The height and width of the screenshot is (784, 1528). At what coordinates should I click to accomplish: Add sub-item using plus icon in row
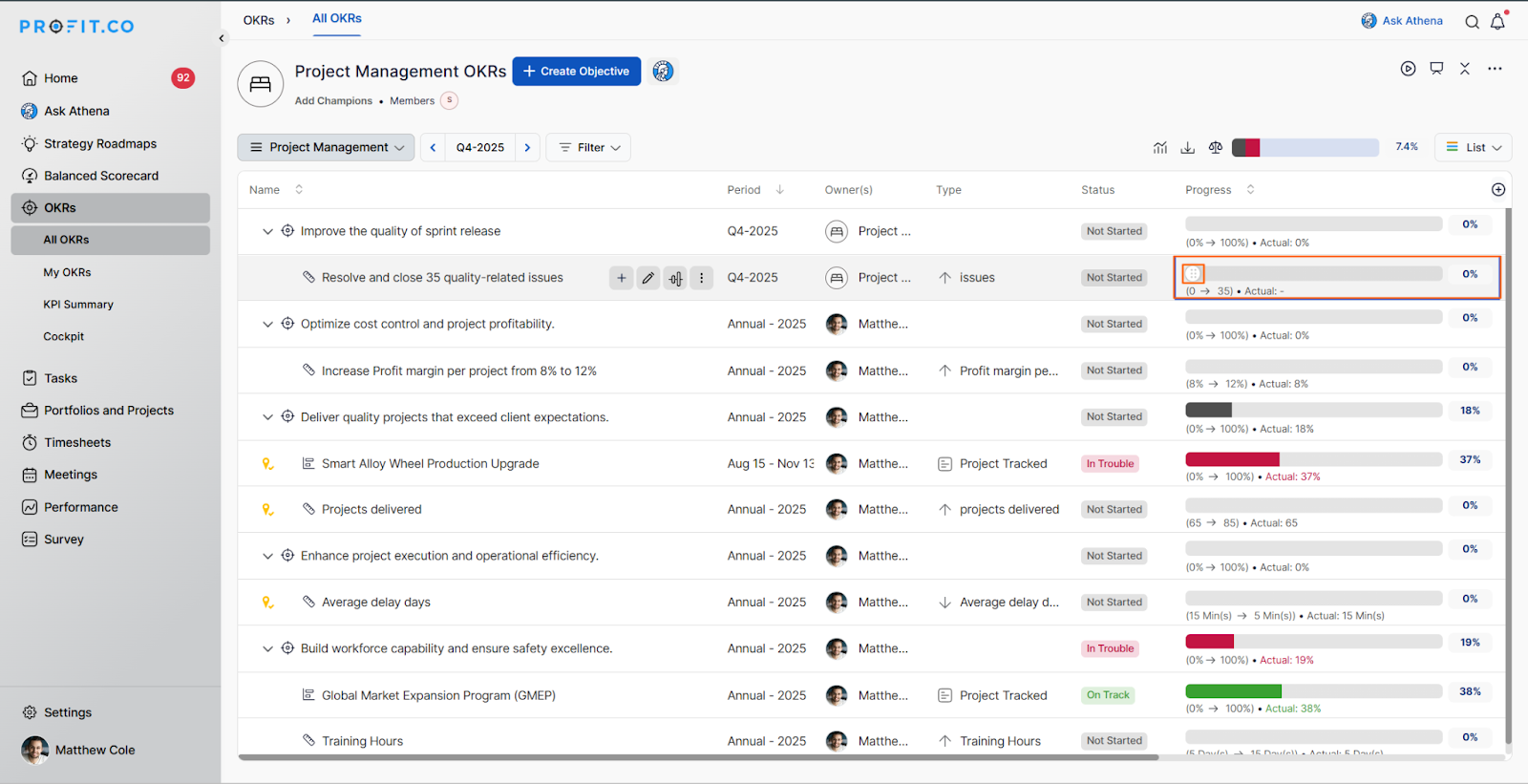point(621,278)
